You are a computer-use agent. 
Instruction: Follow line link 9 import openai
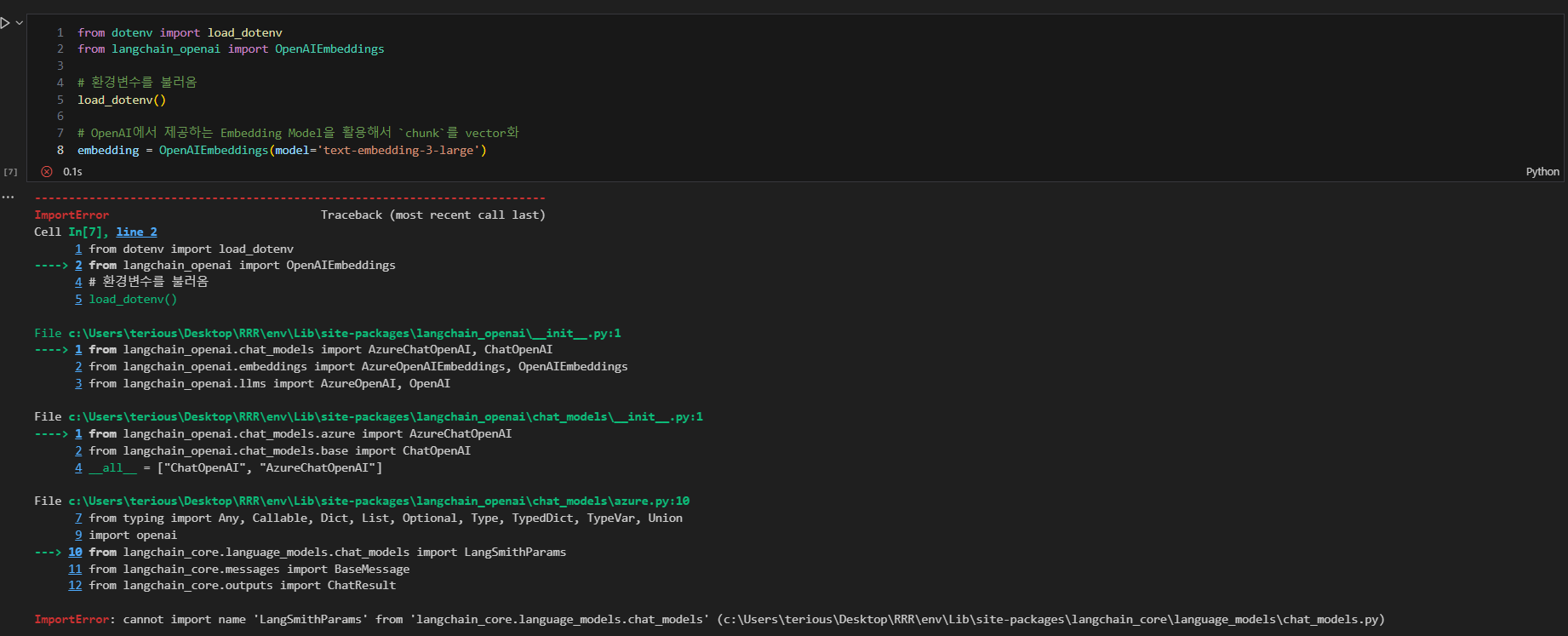click(78, 535)
